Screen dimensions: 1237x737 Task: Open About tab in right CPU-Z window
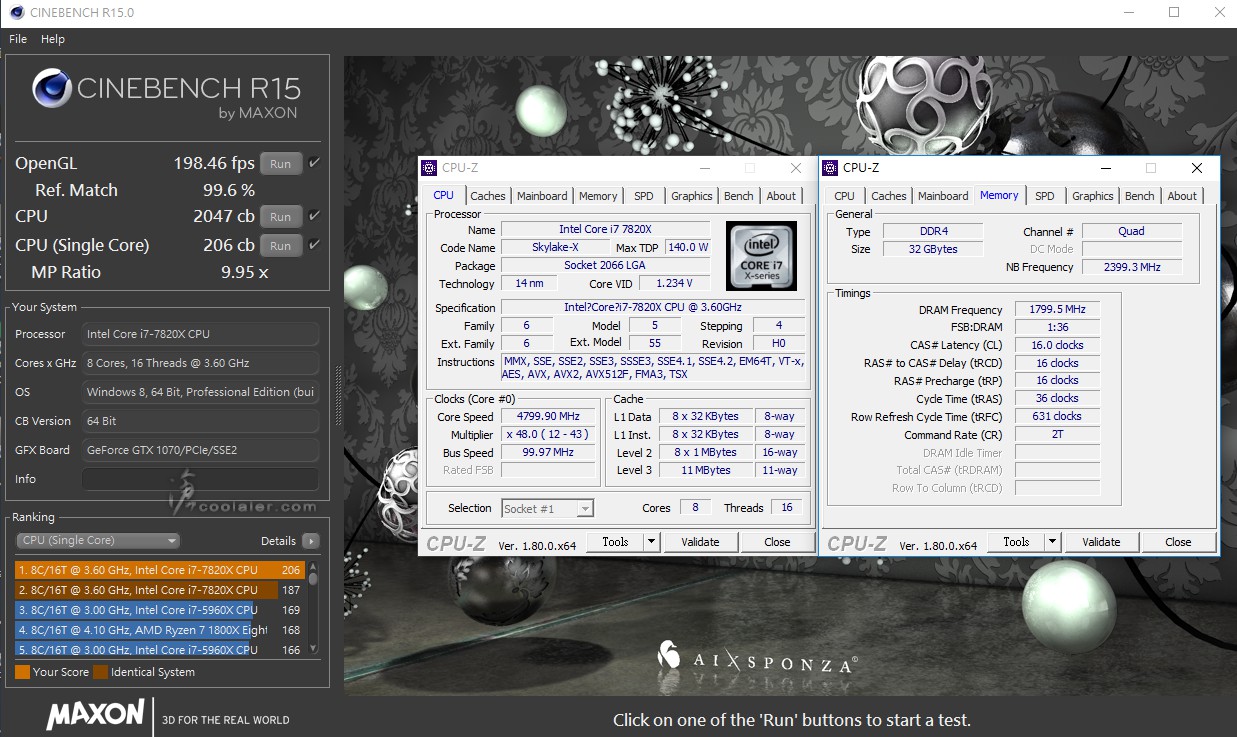point(1182,196)
